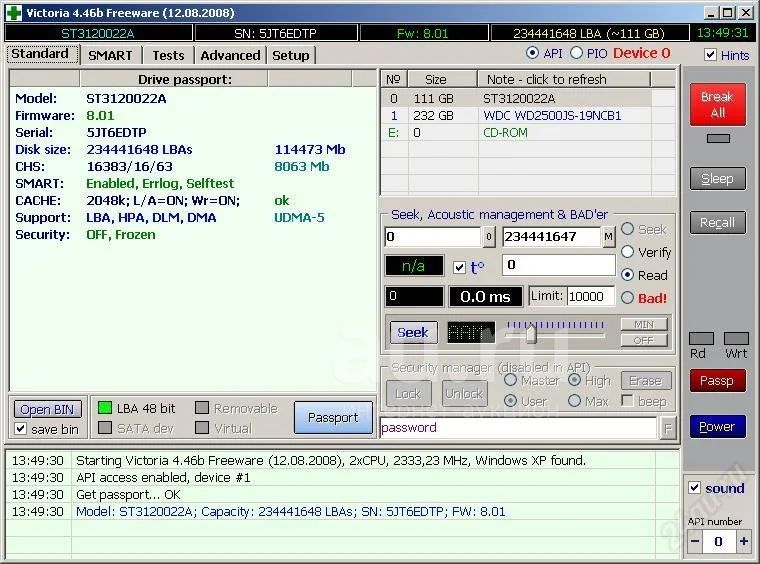Click the AAM MIN button

coord(644,324)
